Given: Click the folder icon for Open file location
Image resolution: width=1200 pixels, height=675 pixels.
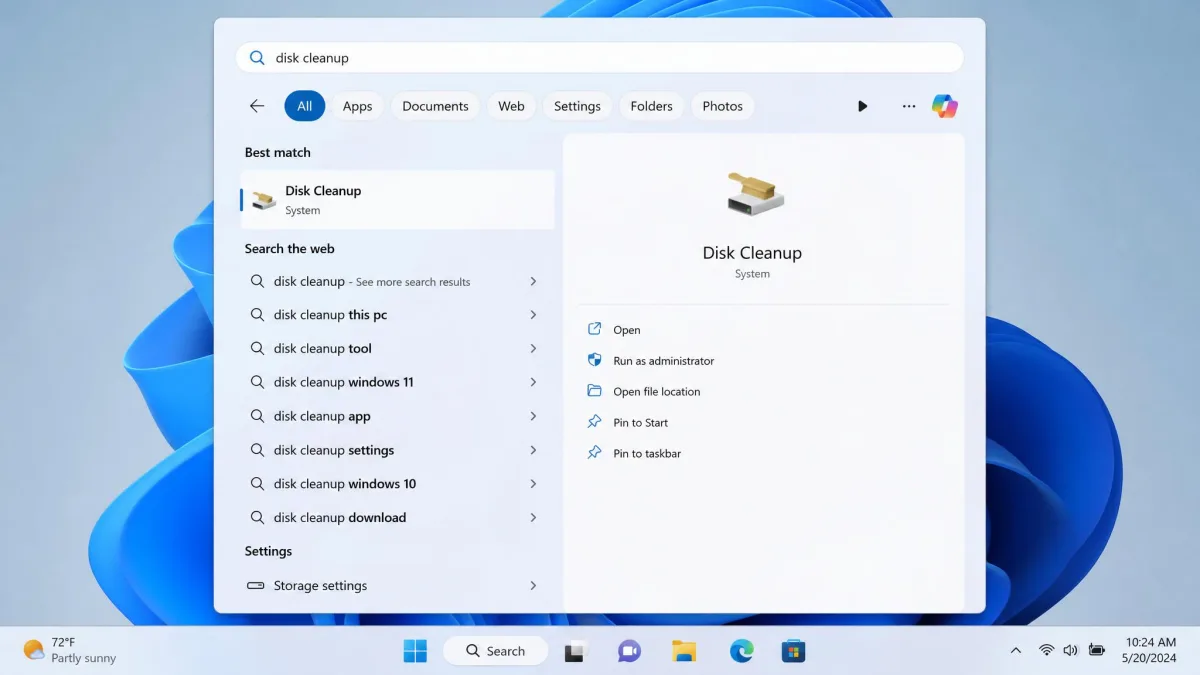Looking at the screenshot, I should click(x=595, y=391).
